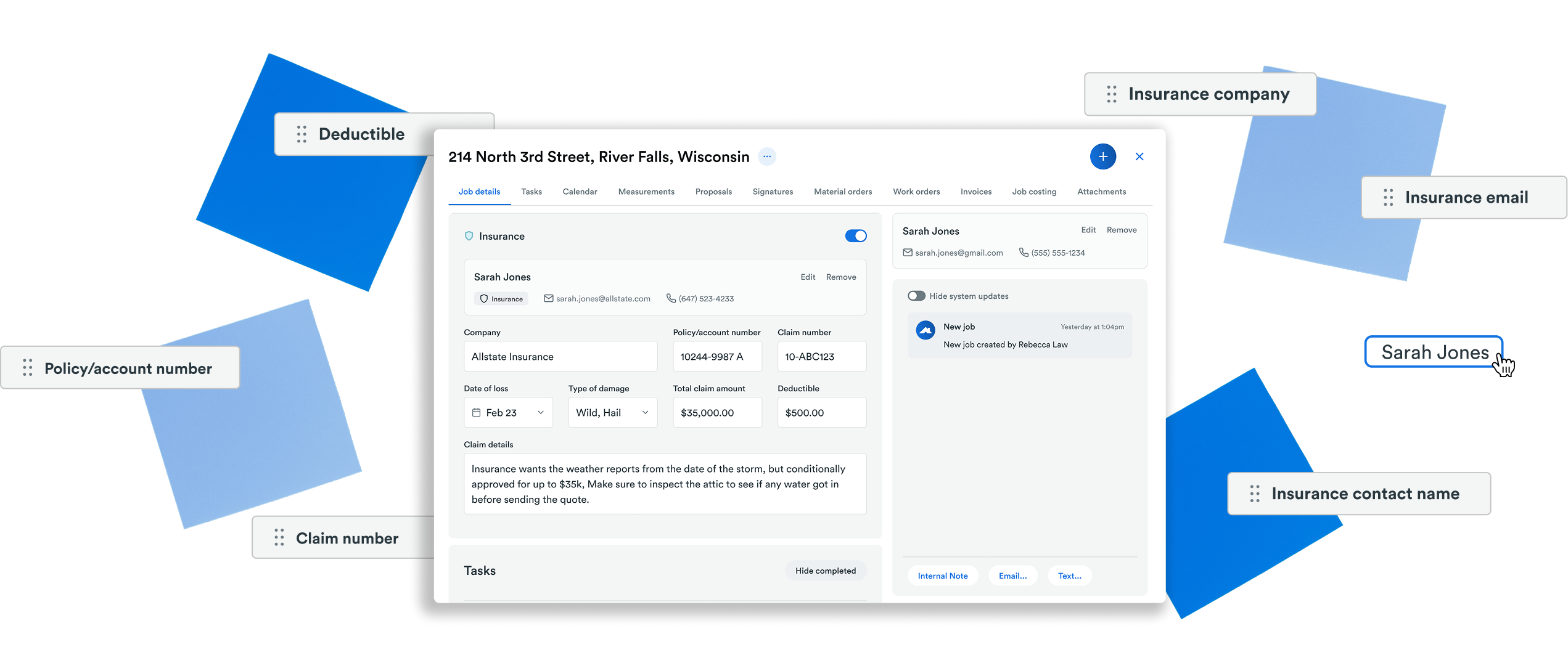Click the Claim details text area
1568x671 pixels.
pos(665,484)
